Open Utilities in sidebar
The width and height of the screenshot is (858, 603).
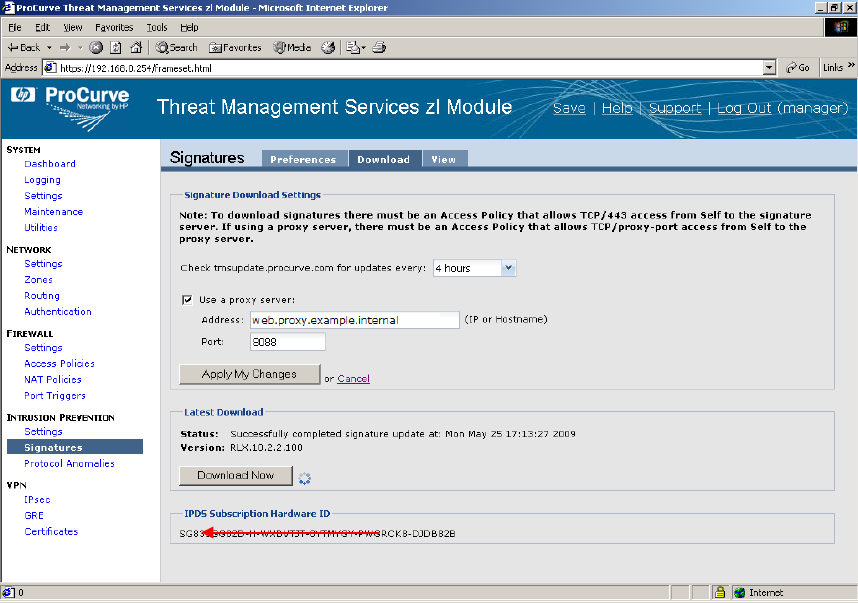[x=41, y=228]
